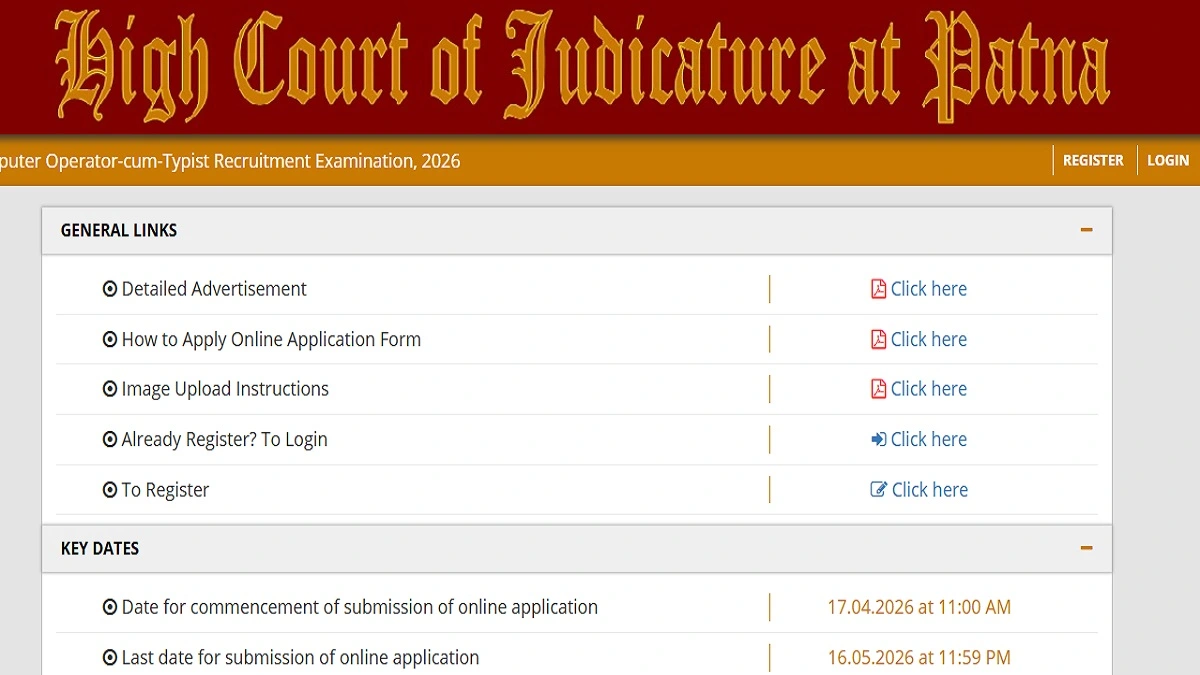Viewport: 1200px width, 675px height.
Task: Click the bullet icon before Last date for submission
Action: coord(109,657)
